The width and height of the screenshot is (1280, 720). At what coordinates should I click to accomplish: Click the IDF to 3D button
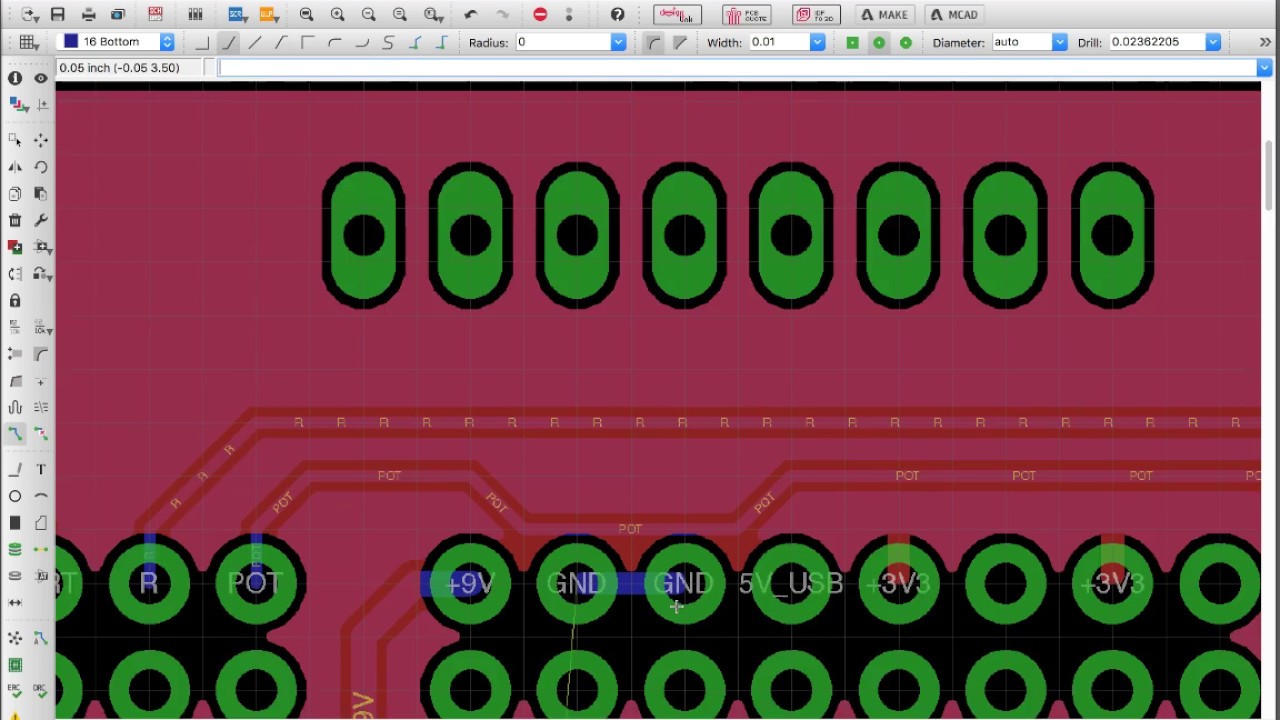[816, 15]
